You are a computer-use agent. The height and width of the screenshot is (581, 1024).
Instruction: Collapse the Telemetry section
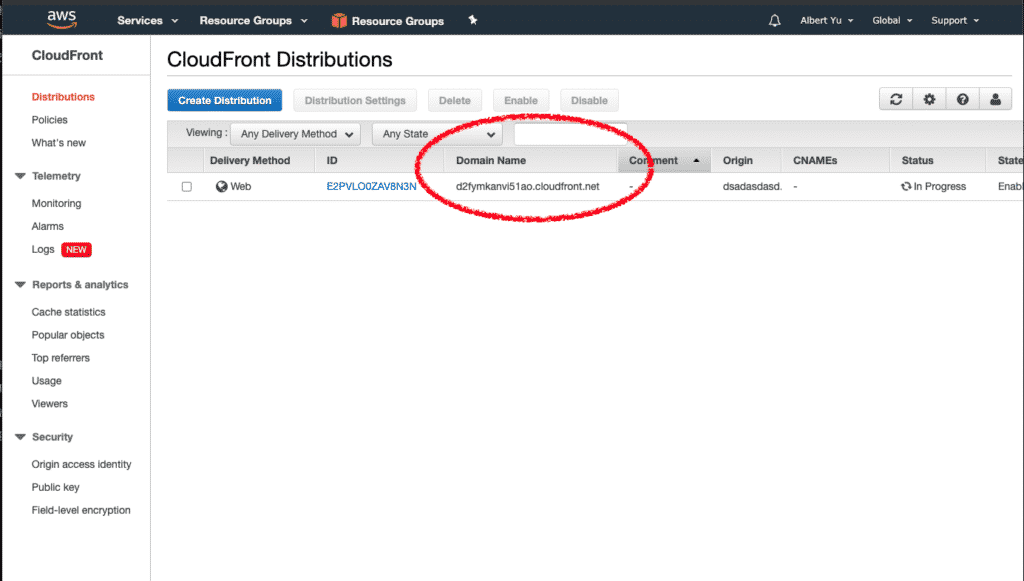tap(20, 176)
